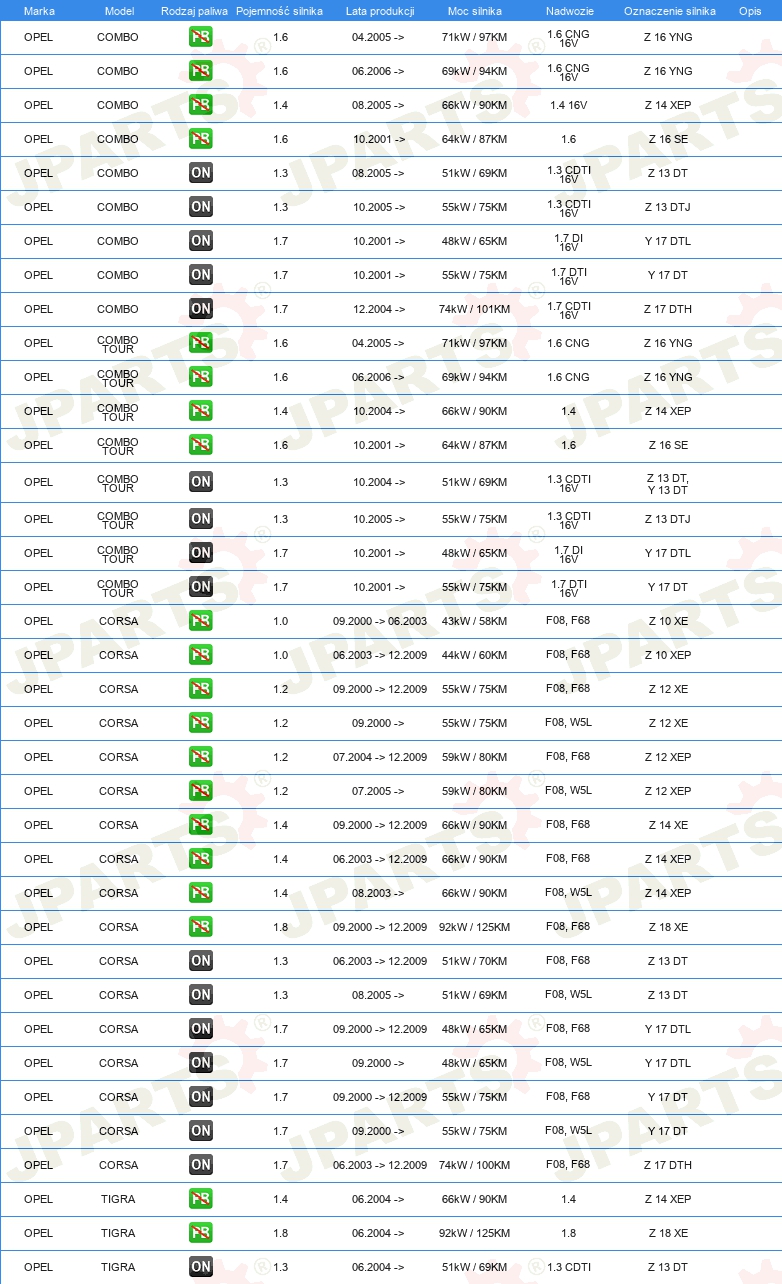Select the '51kW / 70KM' power cell

(x=474, y=961)
